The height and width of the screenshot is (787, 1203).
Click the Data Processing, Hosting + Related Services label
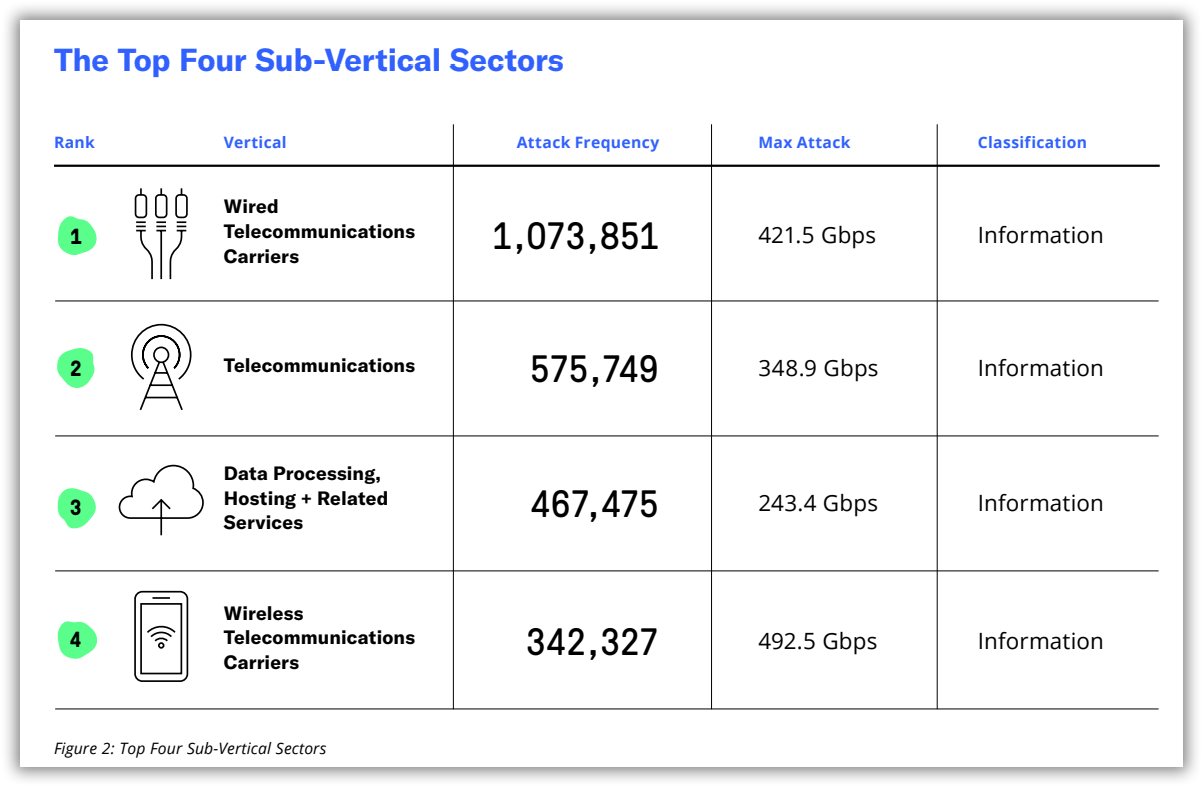tap(306, 498)
